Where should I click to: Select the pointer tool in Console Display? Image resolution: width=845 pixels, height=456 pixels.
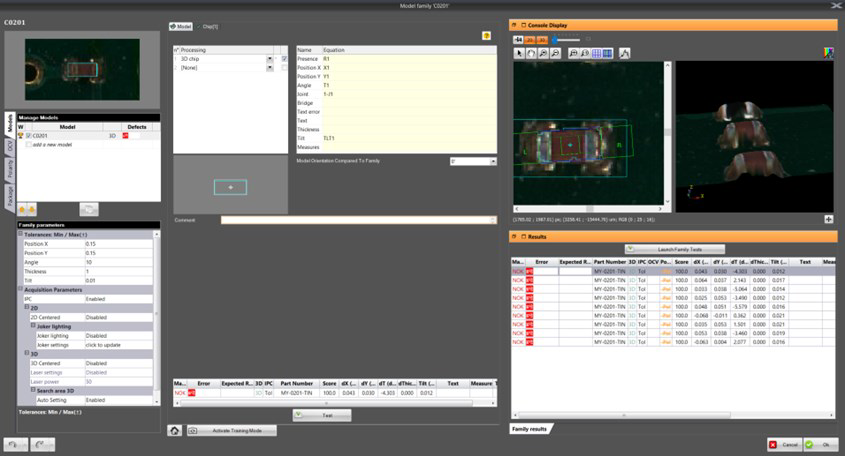[x=519, y=53]
